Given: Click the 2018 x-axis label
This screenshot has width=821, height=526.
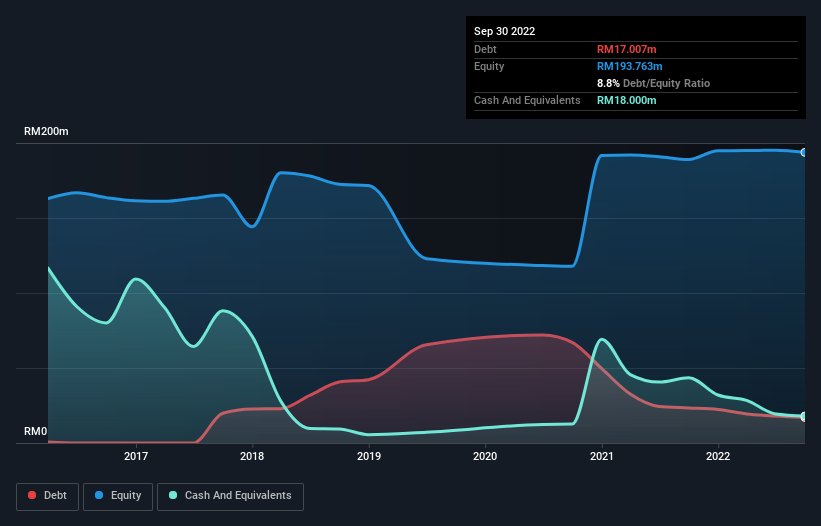Looking at the screenshot, I should pyautogui.click(x=252, y=456).
